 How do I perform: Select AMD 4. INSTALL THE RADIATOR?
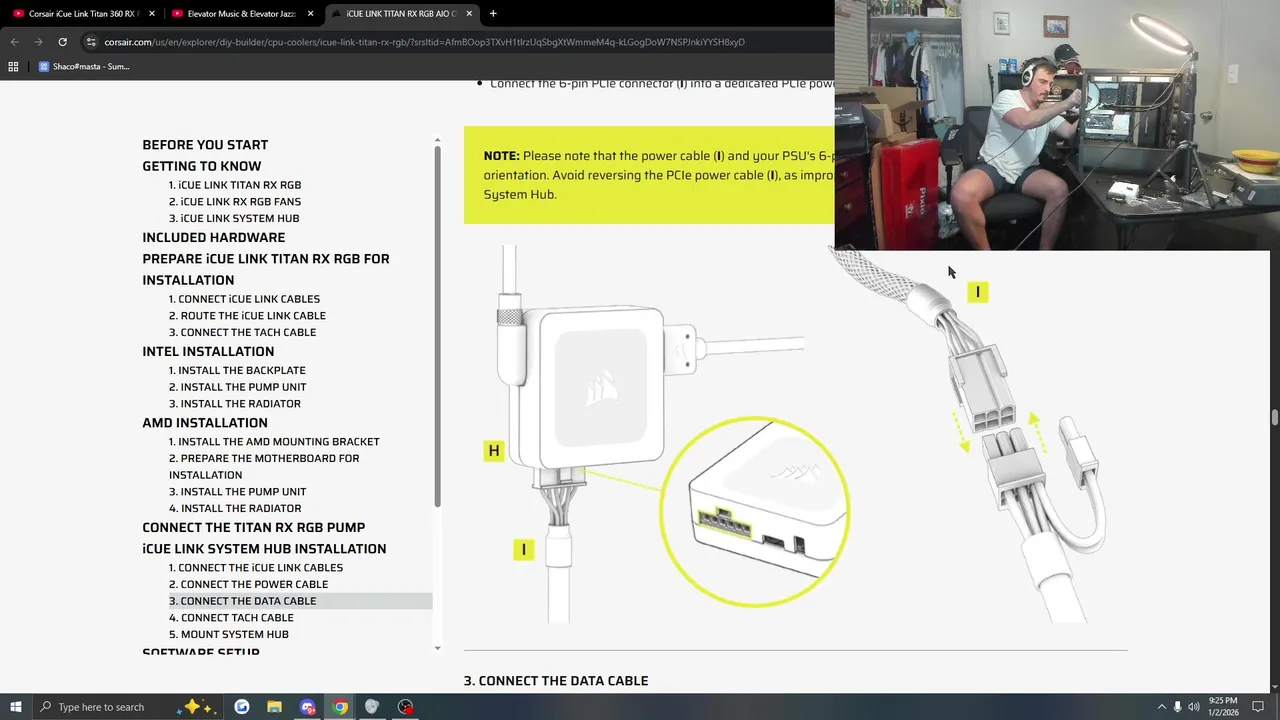(235, 508)
